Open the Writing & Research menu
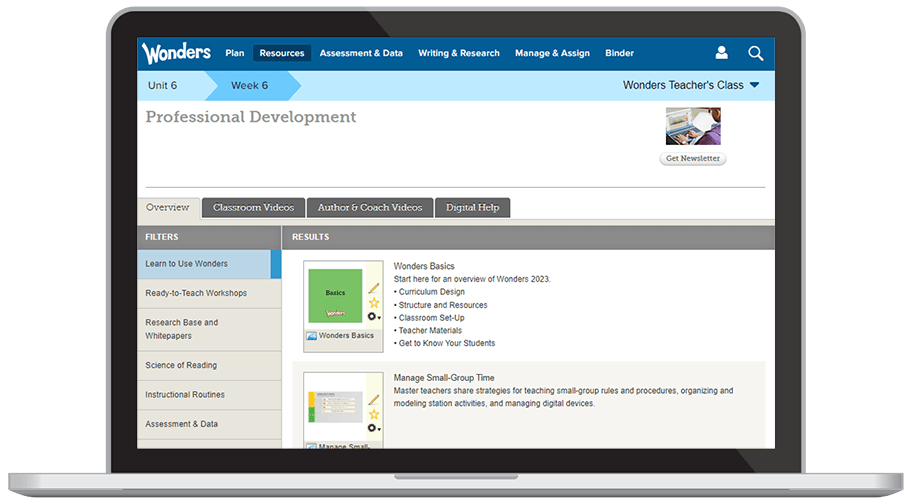 458,53
